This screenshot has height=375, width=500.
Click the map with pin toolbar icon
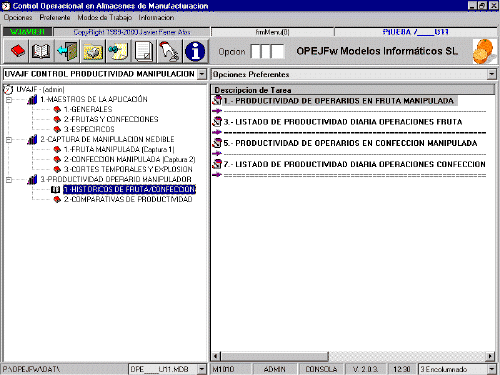118,51
